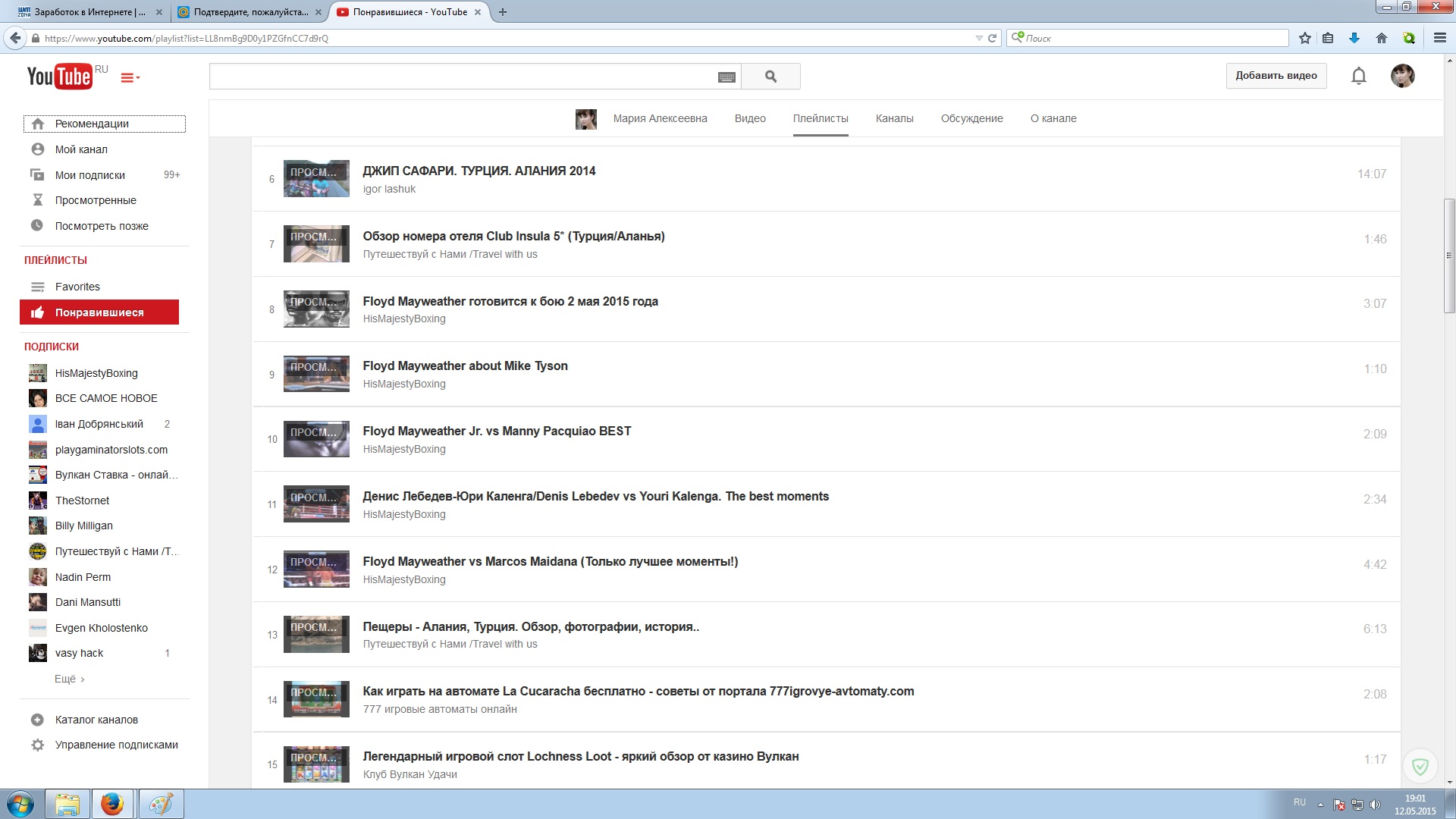Open Evgen Kholostenko channel icon
Screen dimensions: 1456x819
[38, 628]
